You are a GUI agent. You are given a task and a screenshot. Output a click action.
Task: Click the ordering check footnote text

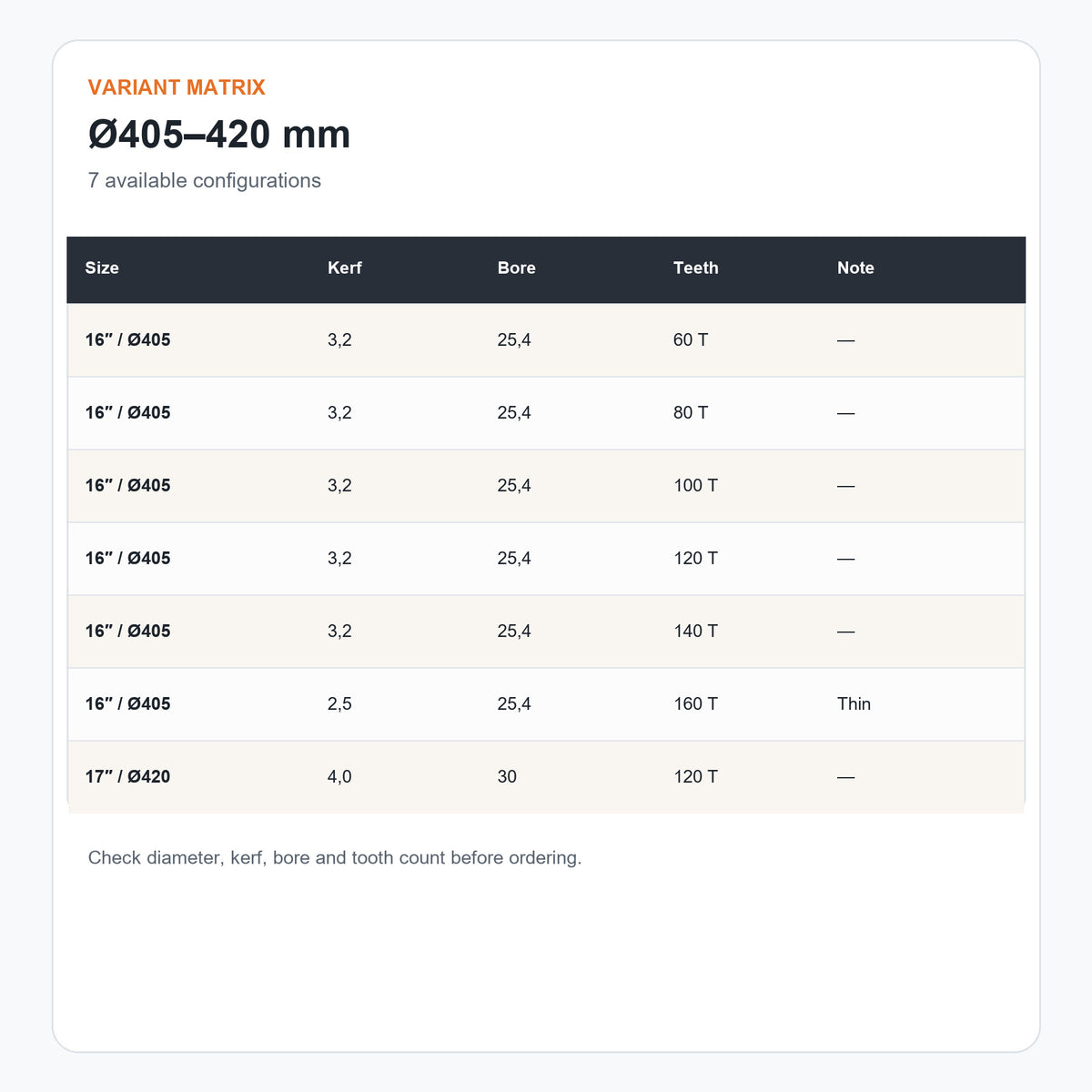click(335, 857)
